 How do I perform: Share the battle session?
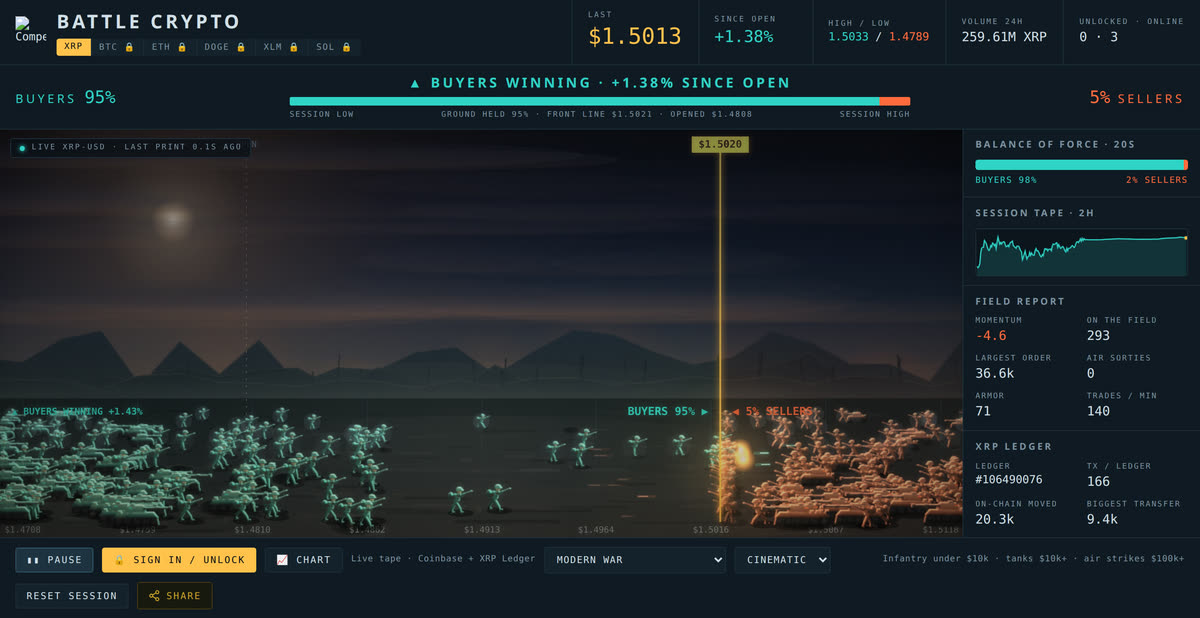point(175,596)
